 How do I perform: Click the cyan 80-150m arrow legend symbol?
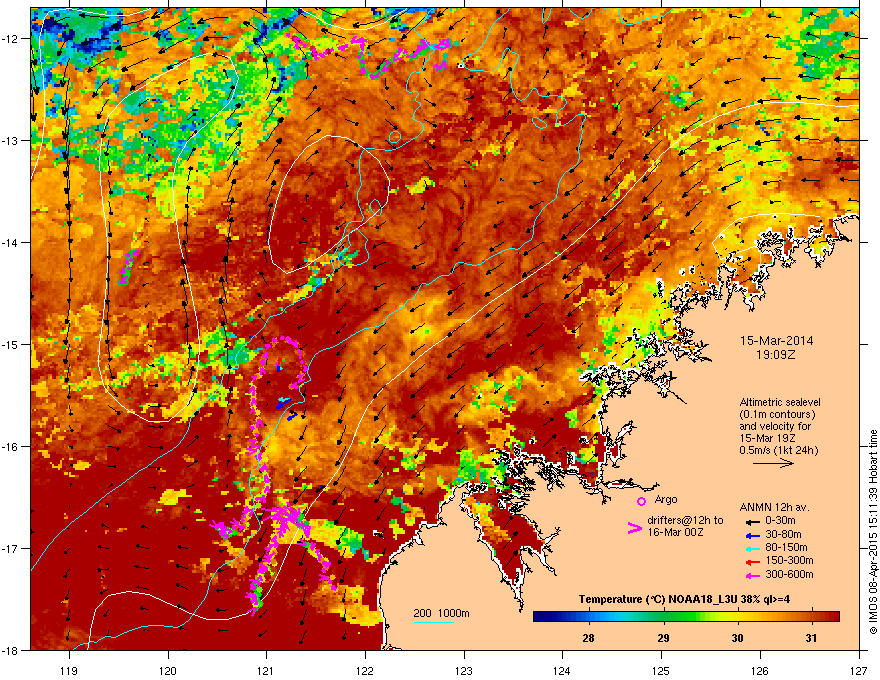pyautogui.click(x=751, y=548)
